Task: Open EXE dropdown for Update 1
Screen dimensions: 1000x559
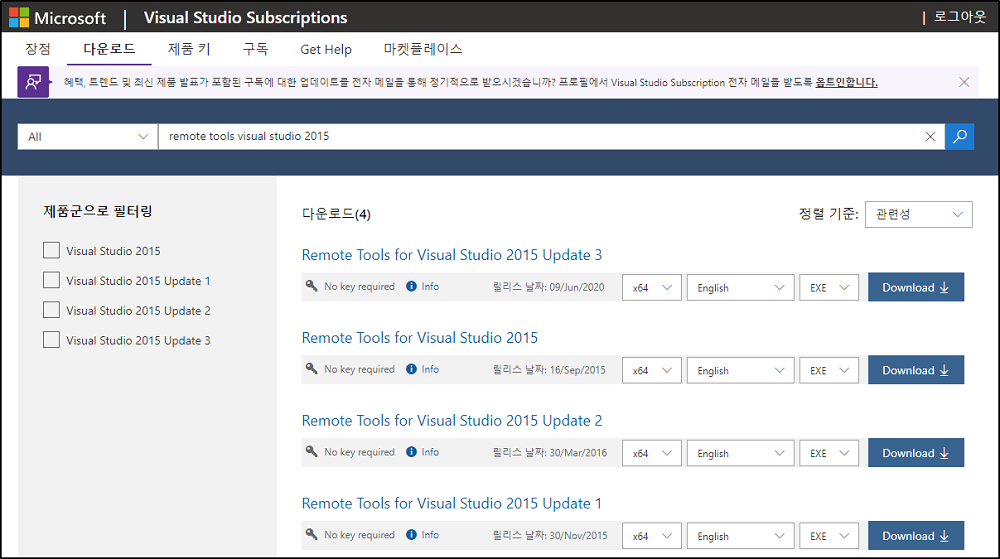Action: 829,536
